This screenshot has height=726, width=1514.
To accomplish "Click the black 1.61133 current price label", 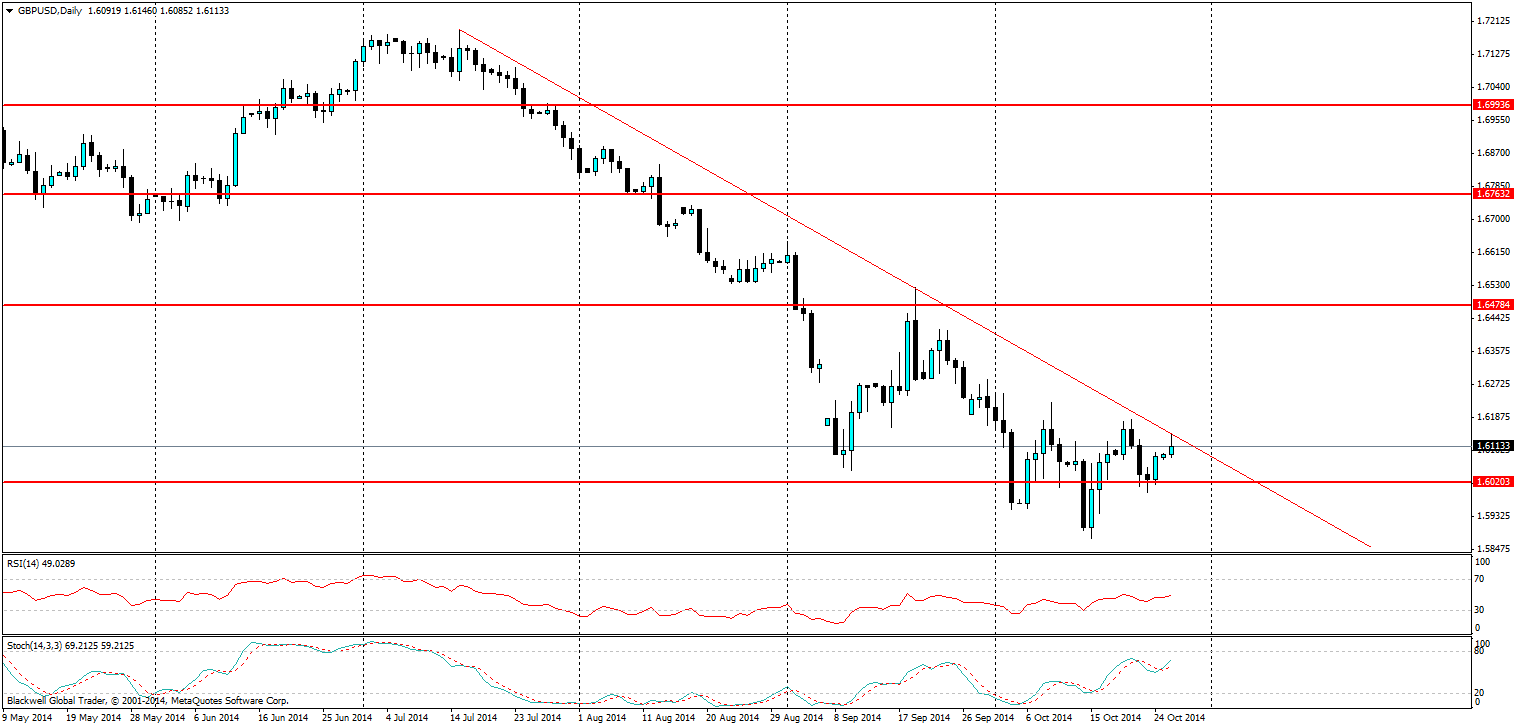I will (x=1492, y=446).
